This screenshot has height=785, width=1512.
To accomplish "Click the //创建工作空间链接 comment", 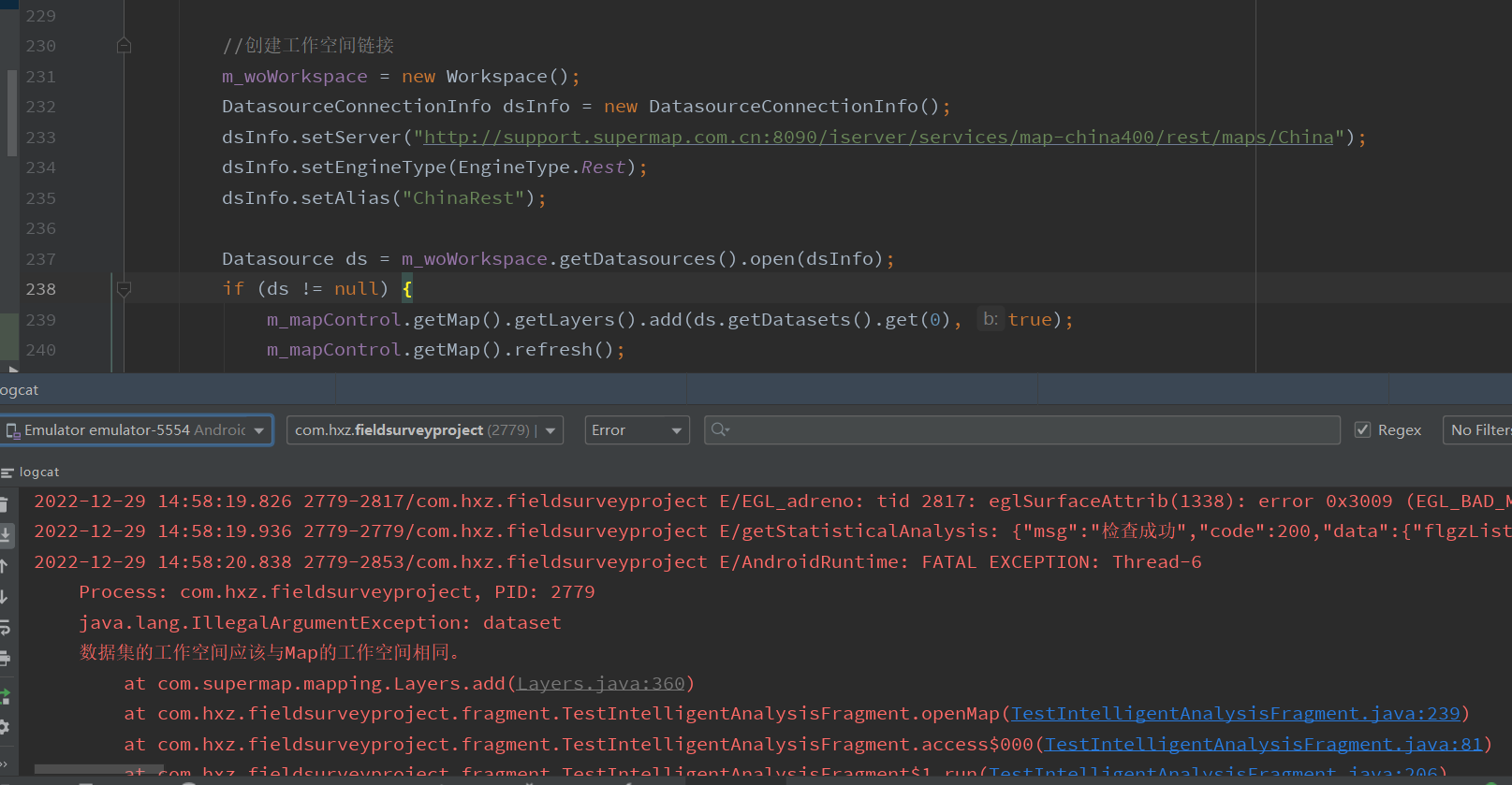I will (x=308, y=45).
